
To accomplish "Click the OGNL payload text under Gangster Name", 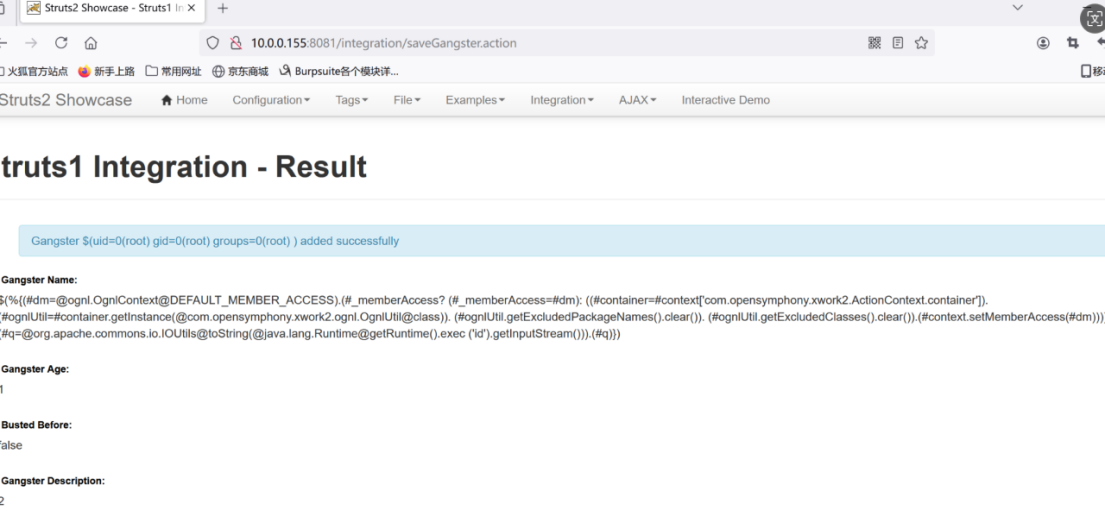I will click(552, 318).
